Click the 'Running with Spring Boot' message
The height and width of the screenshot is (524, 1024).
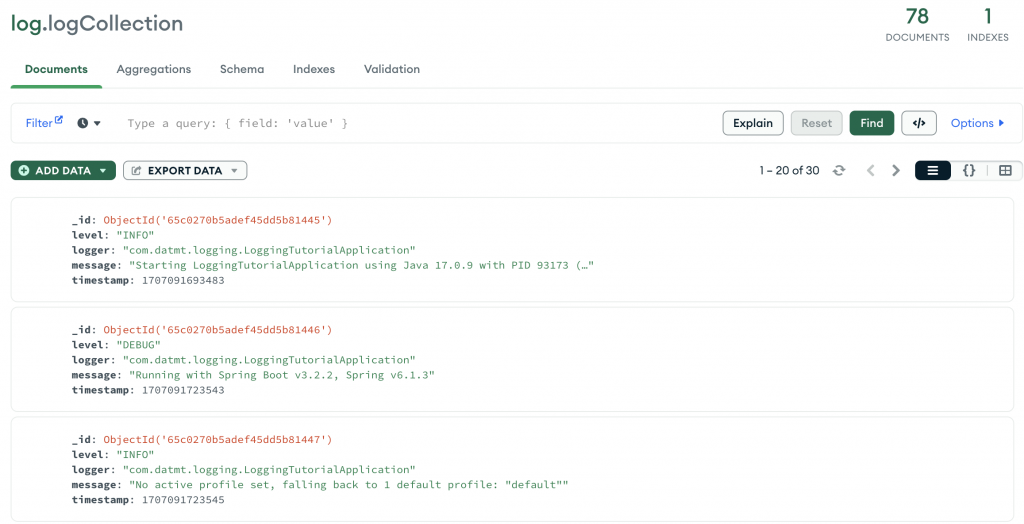click(x=281, y=375)
